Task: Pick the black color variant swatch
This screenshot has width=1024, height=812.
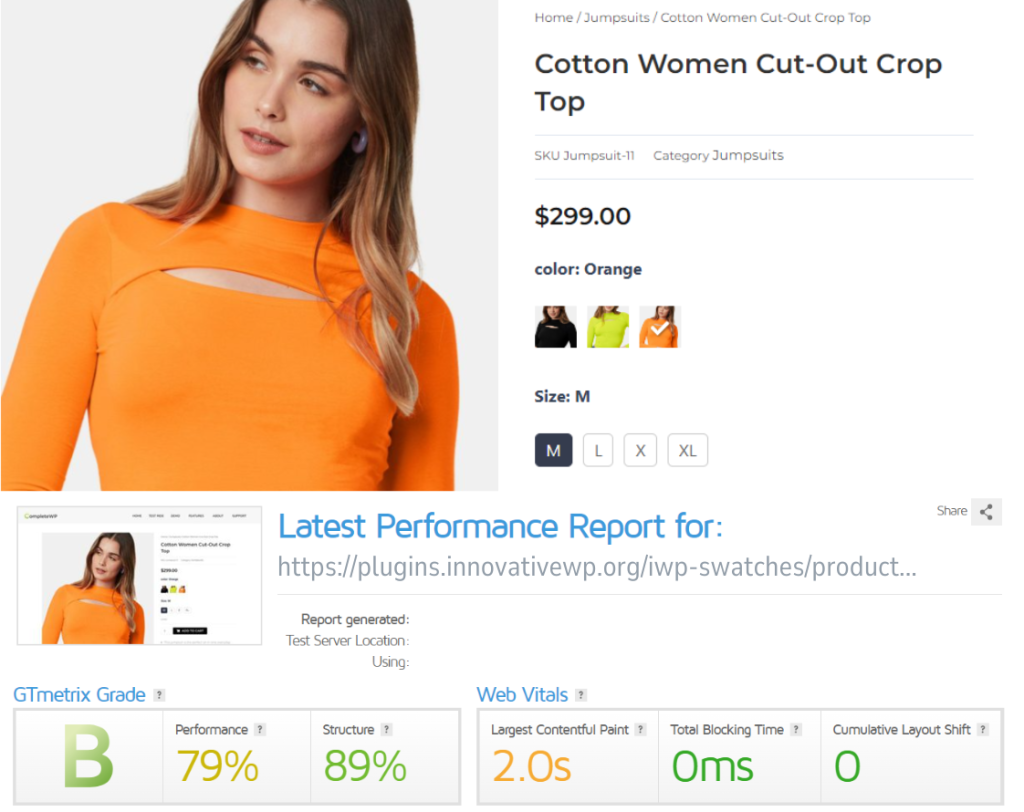Action: point(555,327)
